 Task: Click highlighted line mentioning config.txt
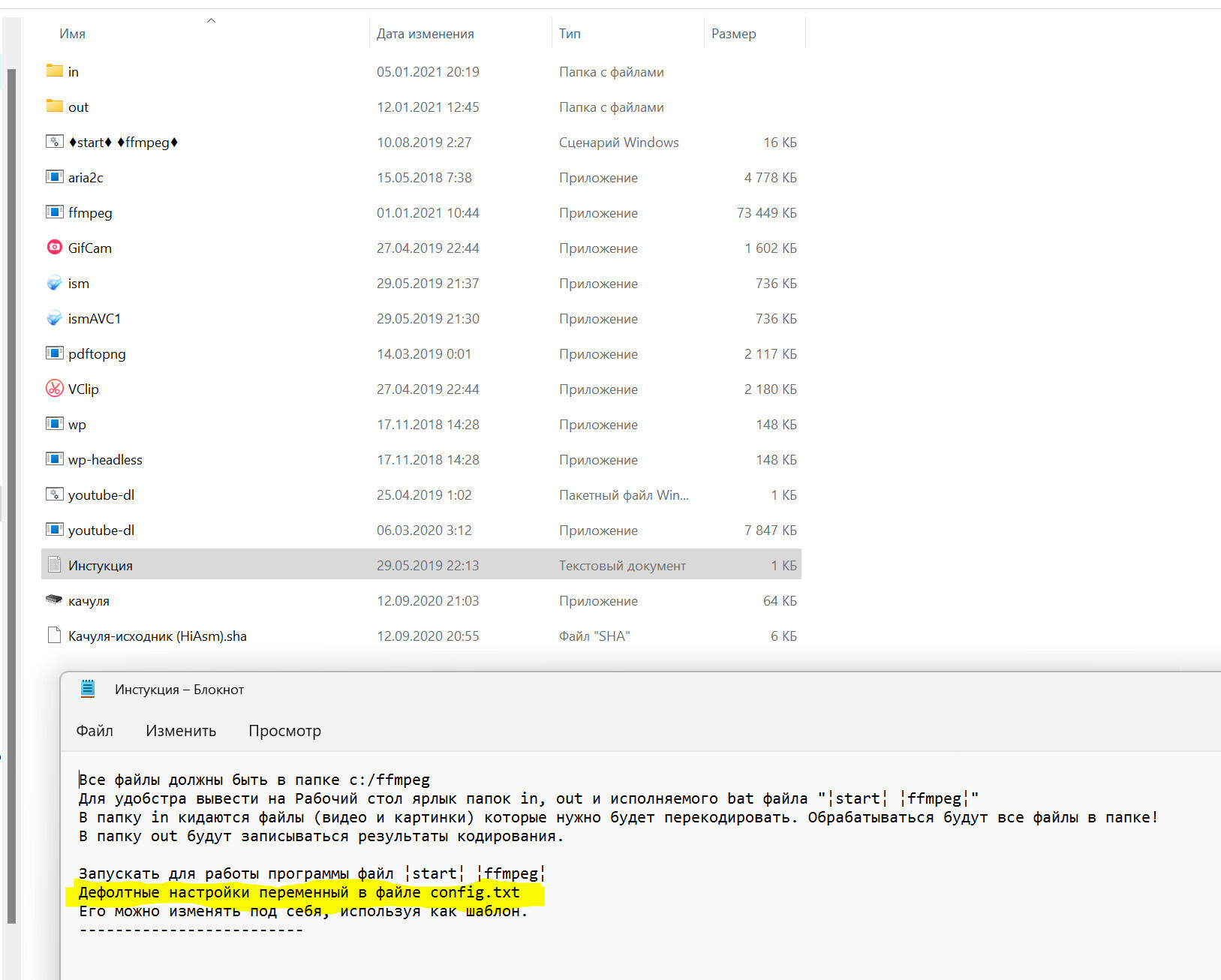coord(299,892)
